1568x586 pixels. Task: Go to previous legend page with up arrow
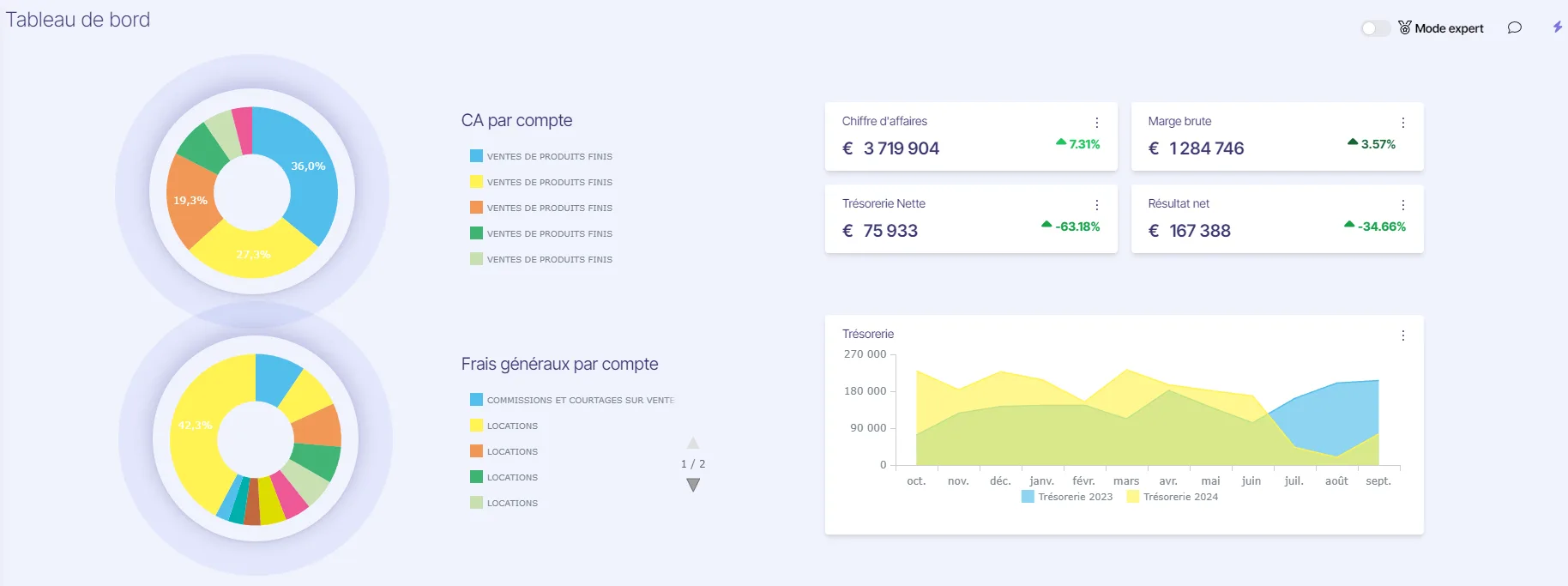pos(693,443)
